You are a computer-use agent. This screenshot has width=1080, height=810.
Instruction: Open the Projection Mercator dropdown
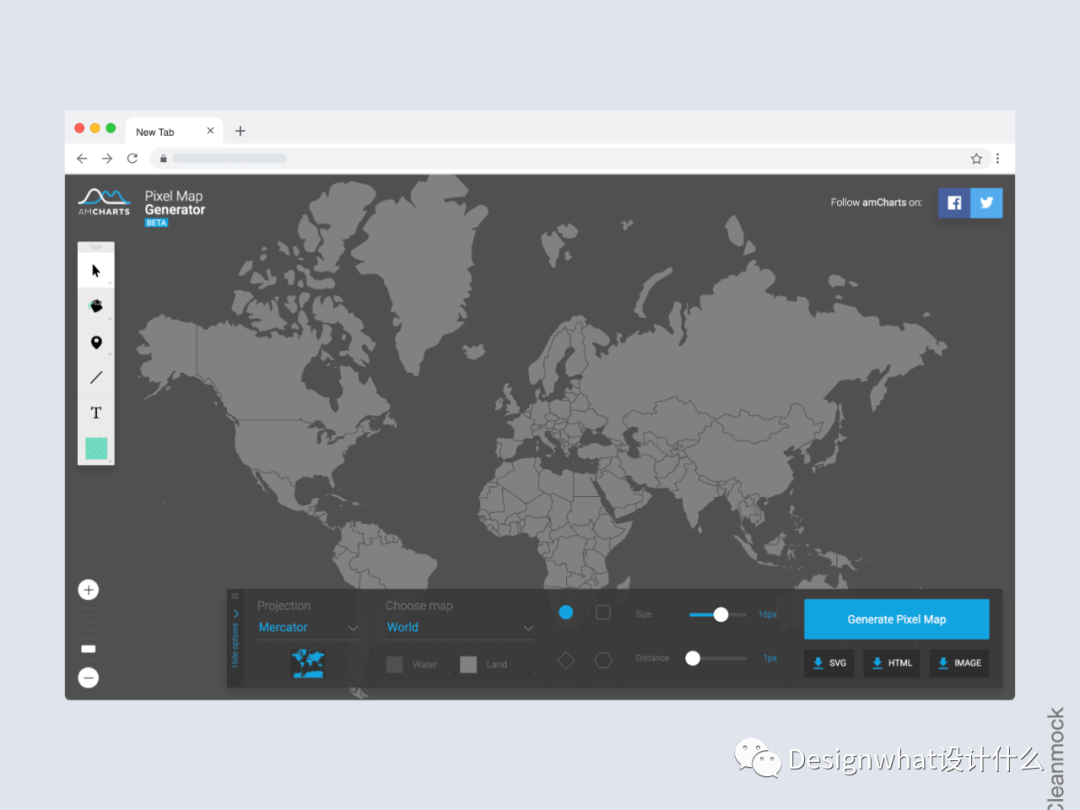(308, 627)
